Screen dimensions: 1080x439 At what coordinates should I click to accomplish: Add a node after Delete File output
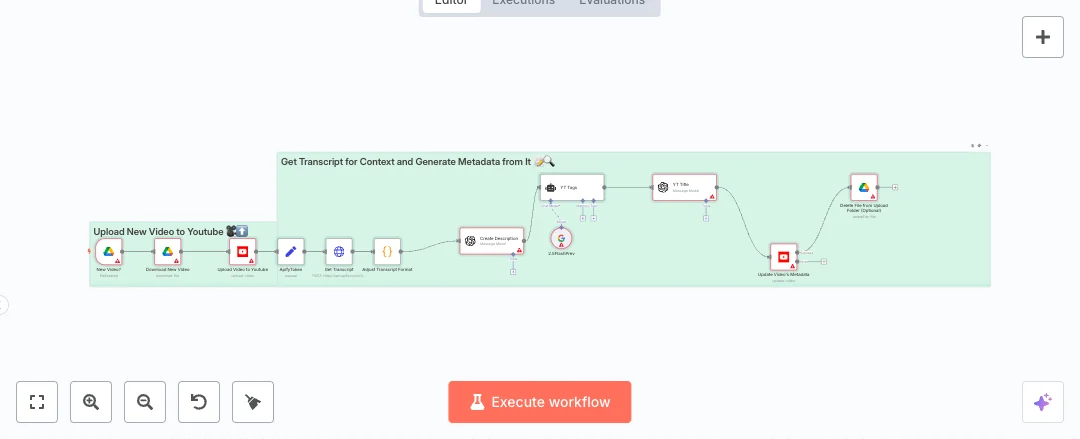[894, 187]
